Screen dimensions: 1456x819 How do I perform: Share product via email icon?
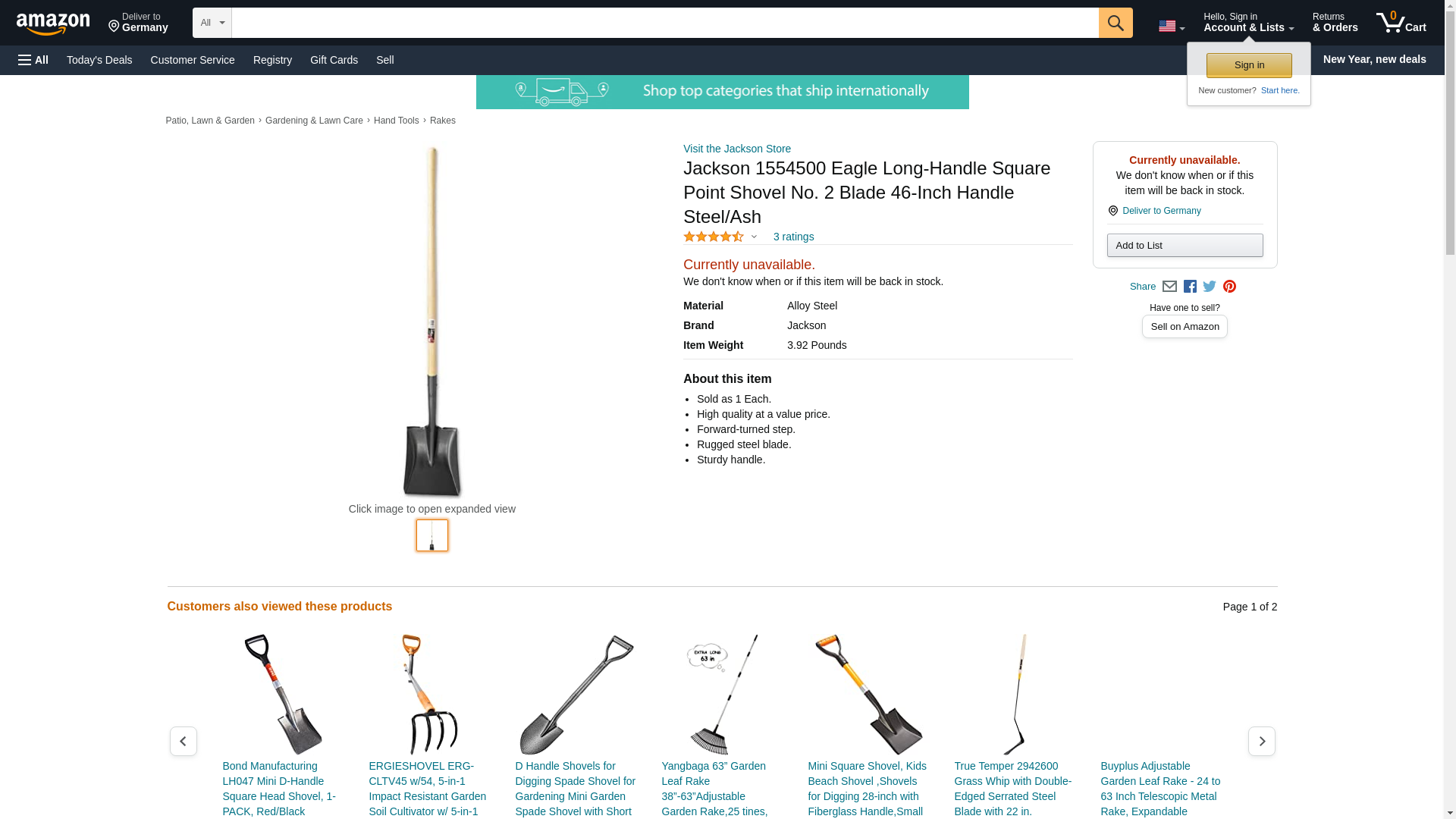tap(1169, 287)
